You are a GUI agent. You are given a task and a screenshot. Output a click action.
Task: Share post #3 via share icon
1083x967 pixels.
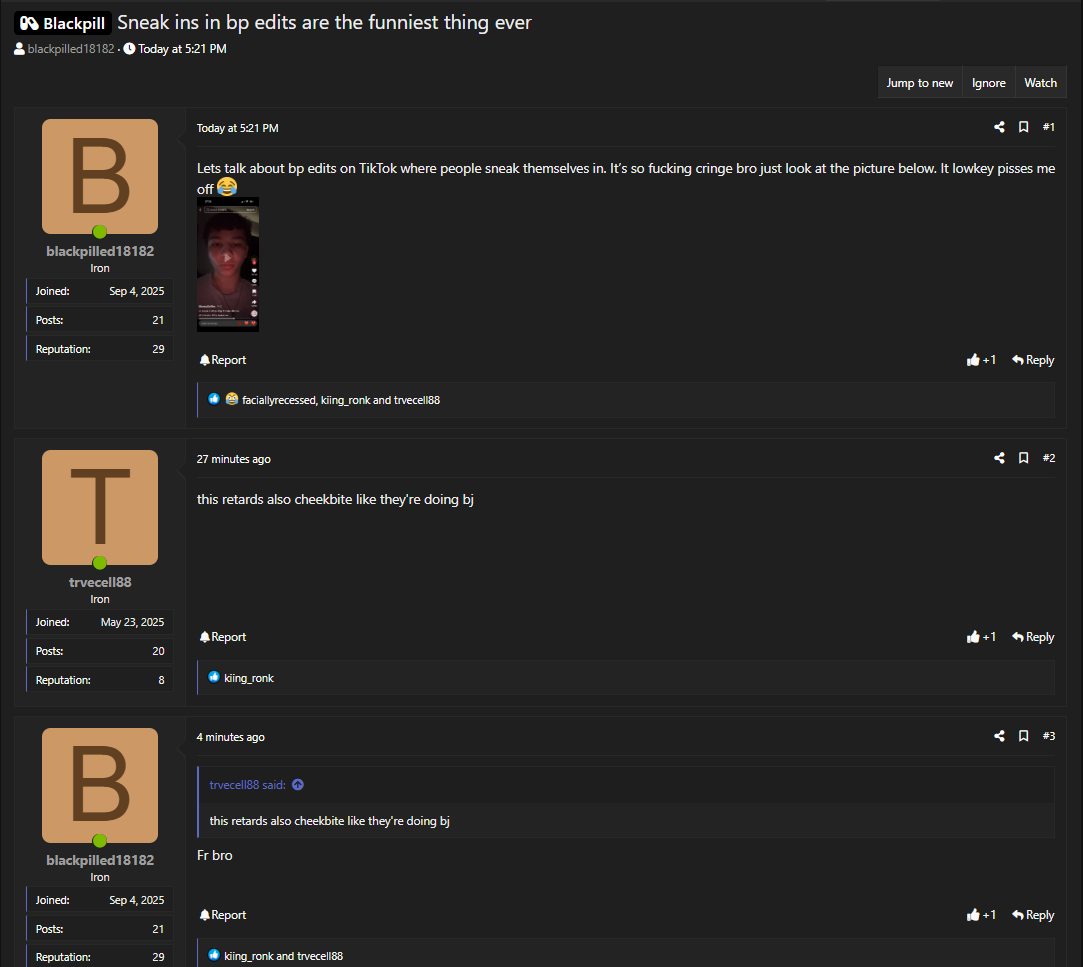pos(999,736)
